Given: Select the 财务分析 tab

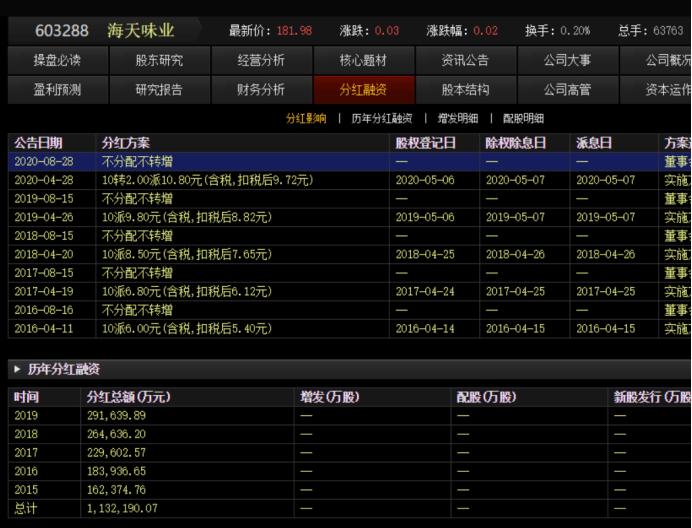Looking at the screenshot, I should pos(261,90).
